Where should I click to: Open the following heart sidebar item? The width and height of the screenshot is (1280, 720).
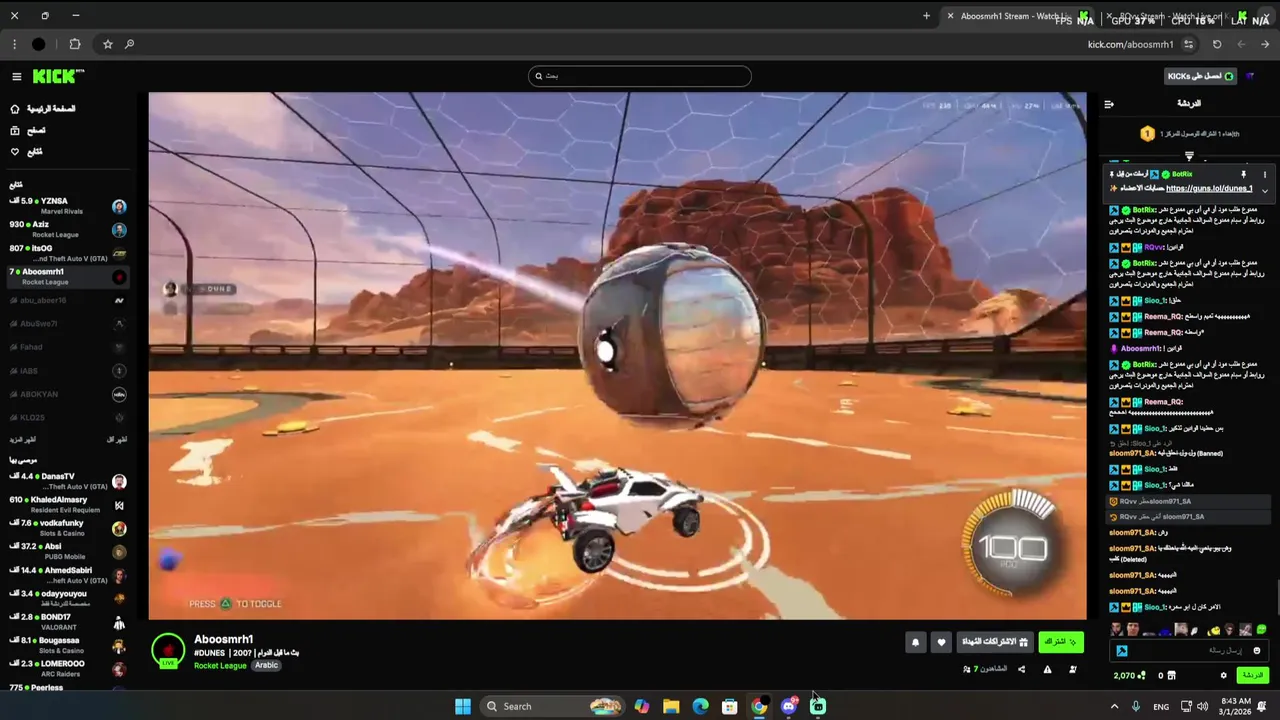click(26, 152)
